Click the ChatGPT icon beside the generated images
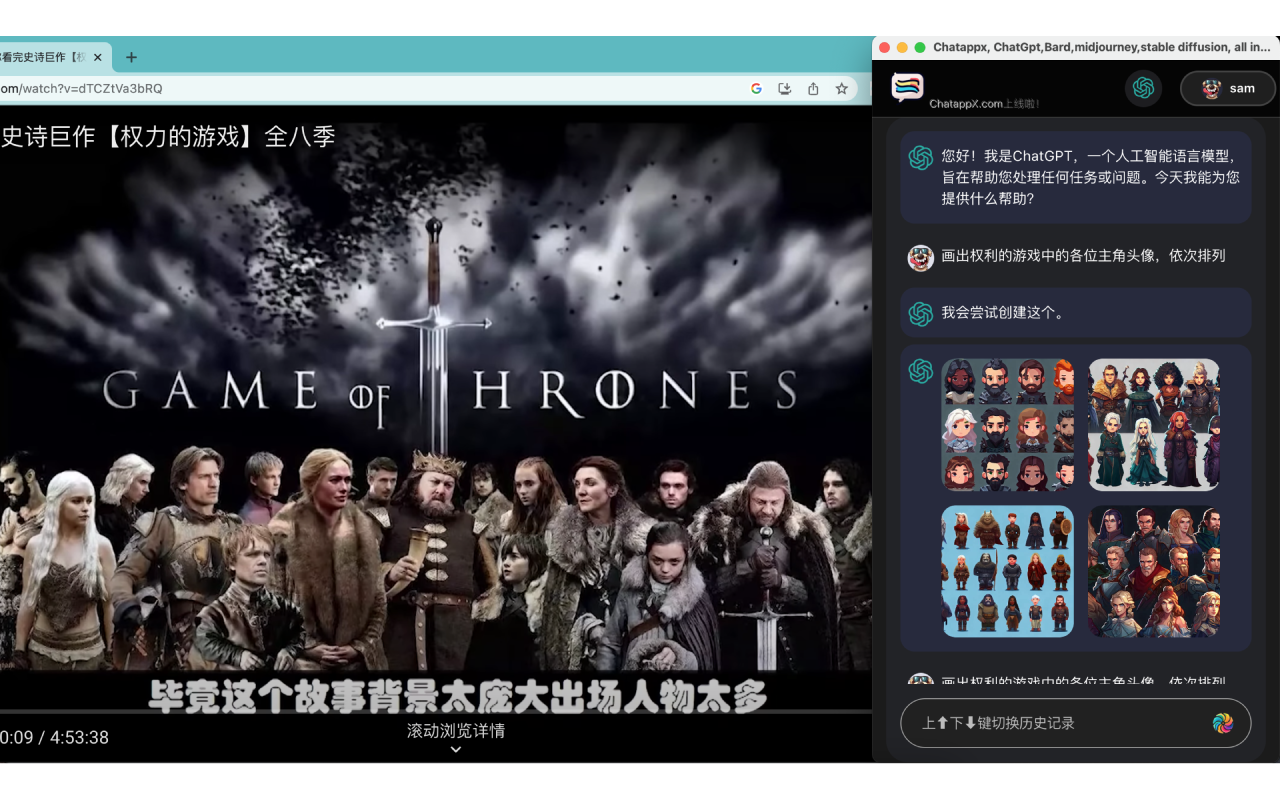Viewport: 1280px width, 800px height. 921,371
